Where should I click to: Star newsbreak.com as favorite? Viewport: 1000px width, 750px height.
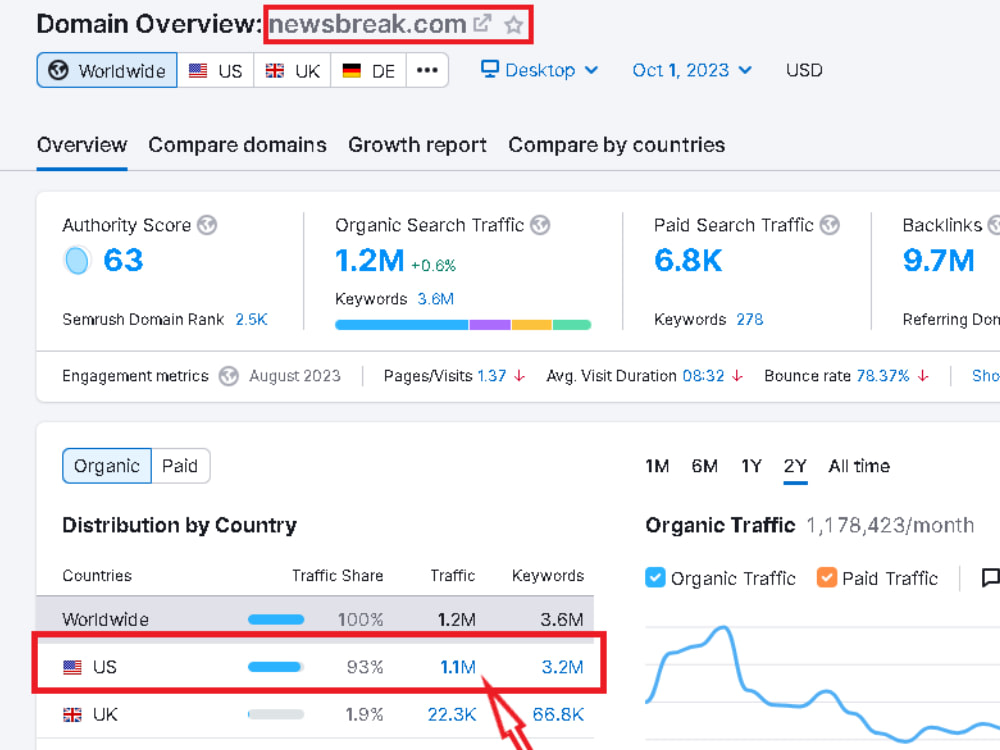pyautogui.click(x=513, y=25)
